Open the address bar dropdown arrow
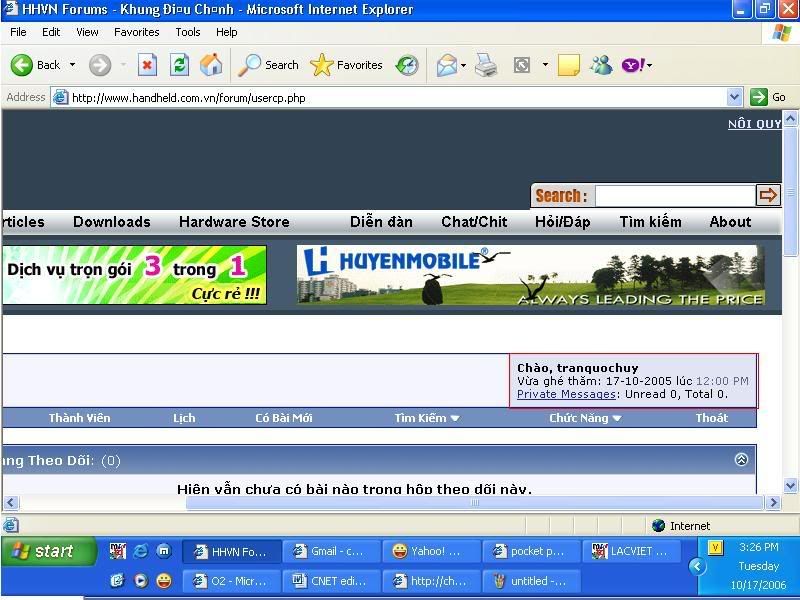Image resolution: width=800 pixels, height=600 pixels. [x=735, y=97]
